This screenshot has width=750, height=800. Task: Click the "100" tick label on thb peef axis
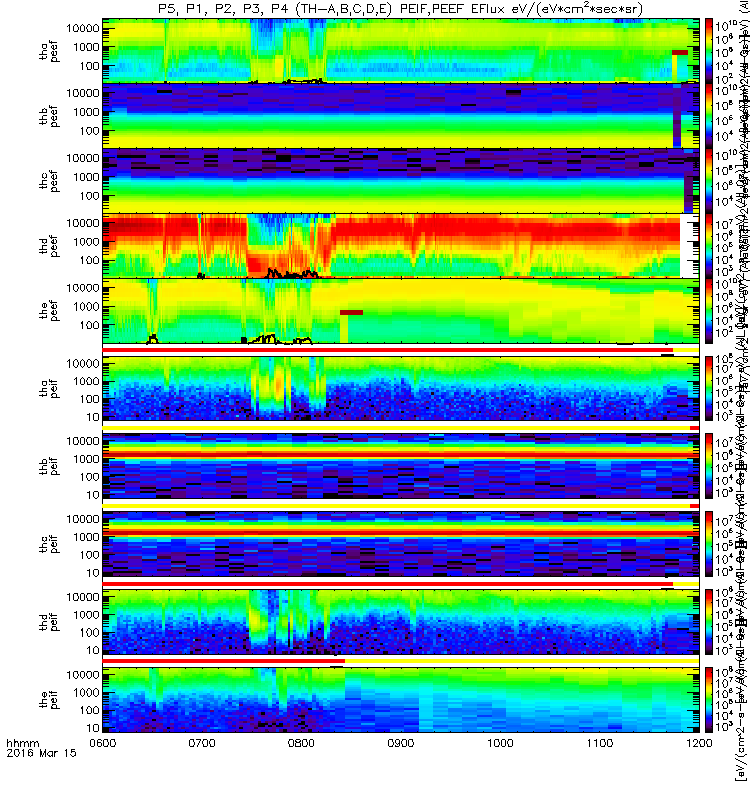(90, 131)
